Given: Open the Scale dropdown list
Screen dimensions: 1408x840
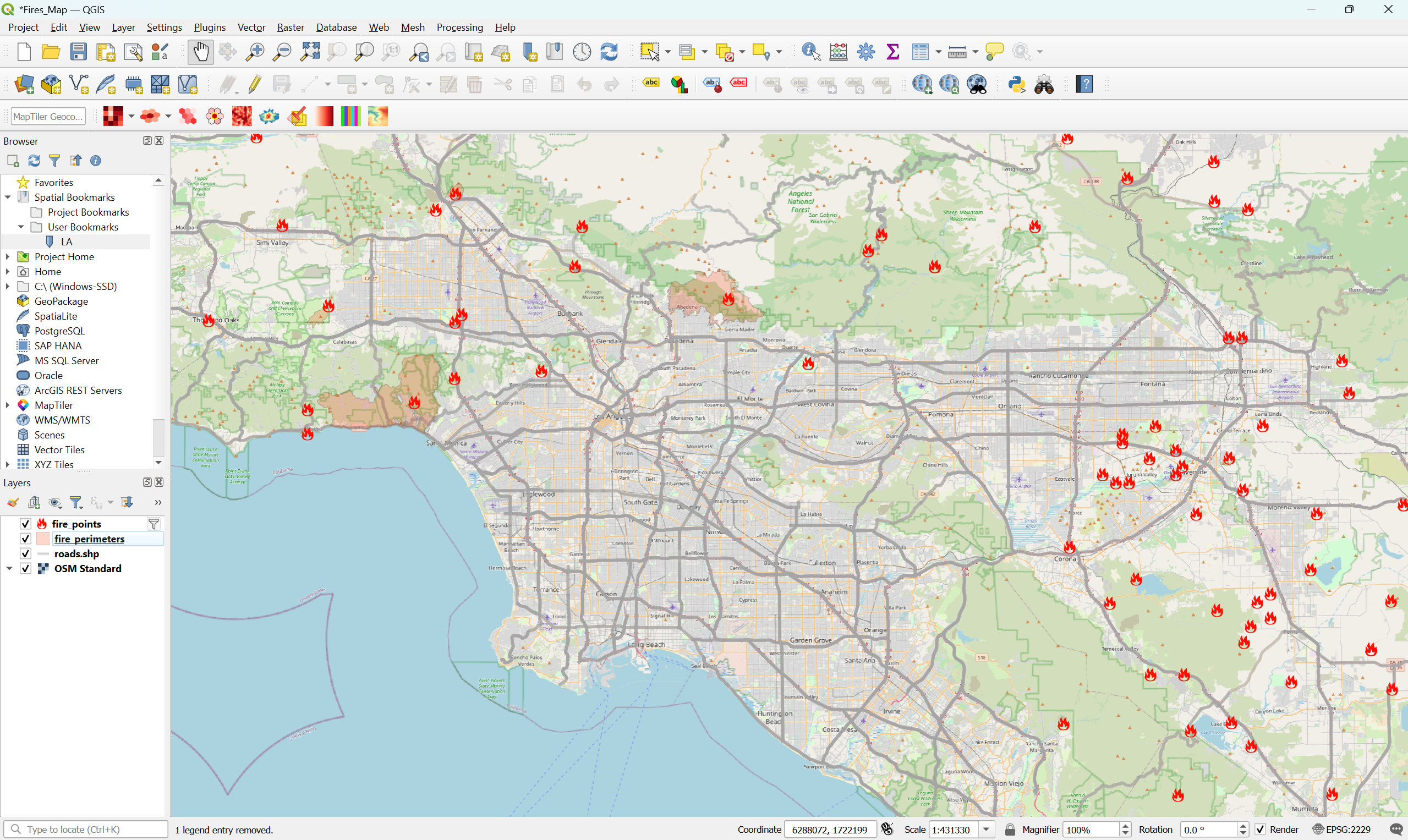Looking at the screenshot, I should click(987, 829).
